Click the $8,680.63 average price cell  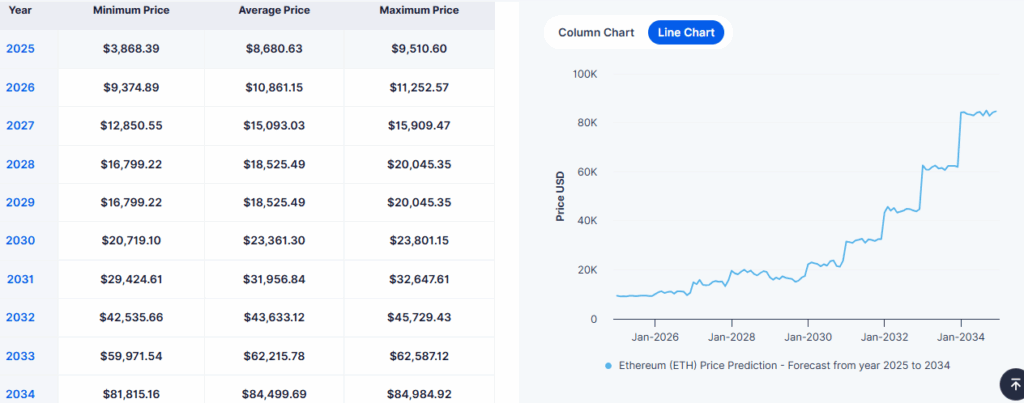point(273,48)
